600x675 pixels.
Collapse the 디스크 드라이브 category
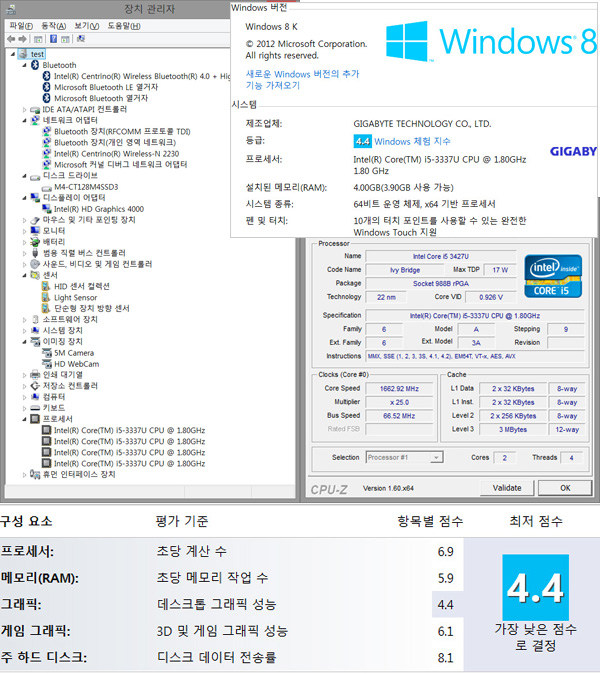24,176
